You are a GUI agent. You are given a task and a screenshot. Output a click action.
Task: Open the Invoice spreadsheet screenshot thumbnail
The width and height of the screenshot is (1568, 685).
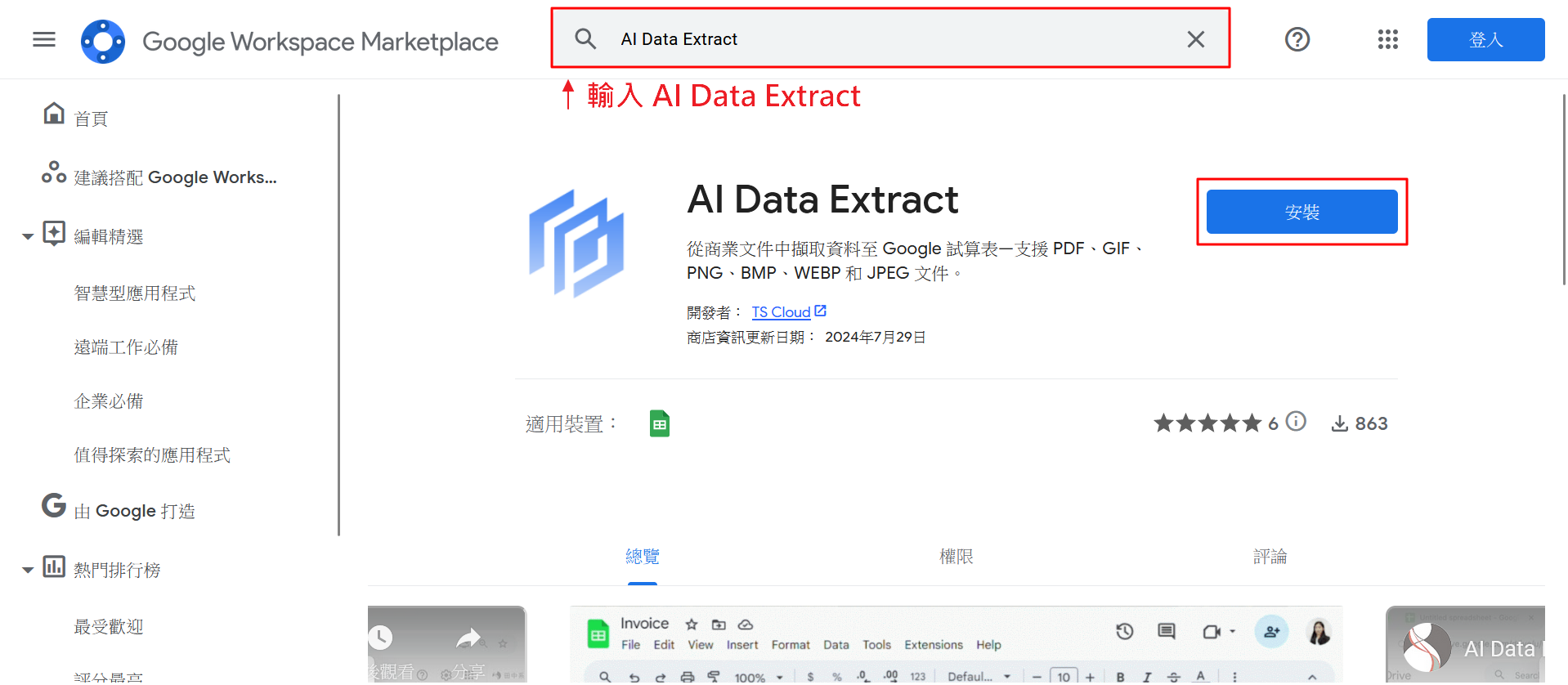point(956,644)
